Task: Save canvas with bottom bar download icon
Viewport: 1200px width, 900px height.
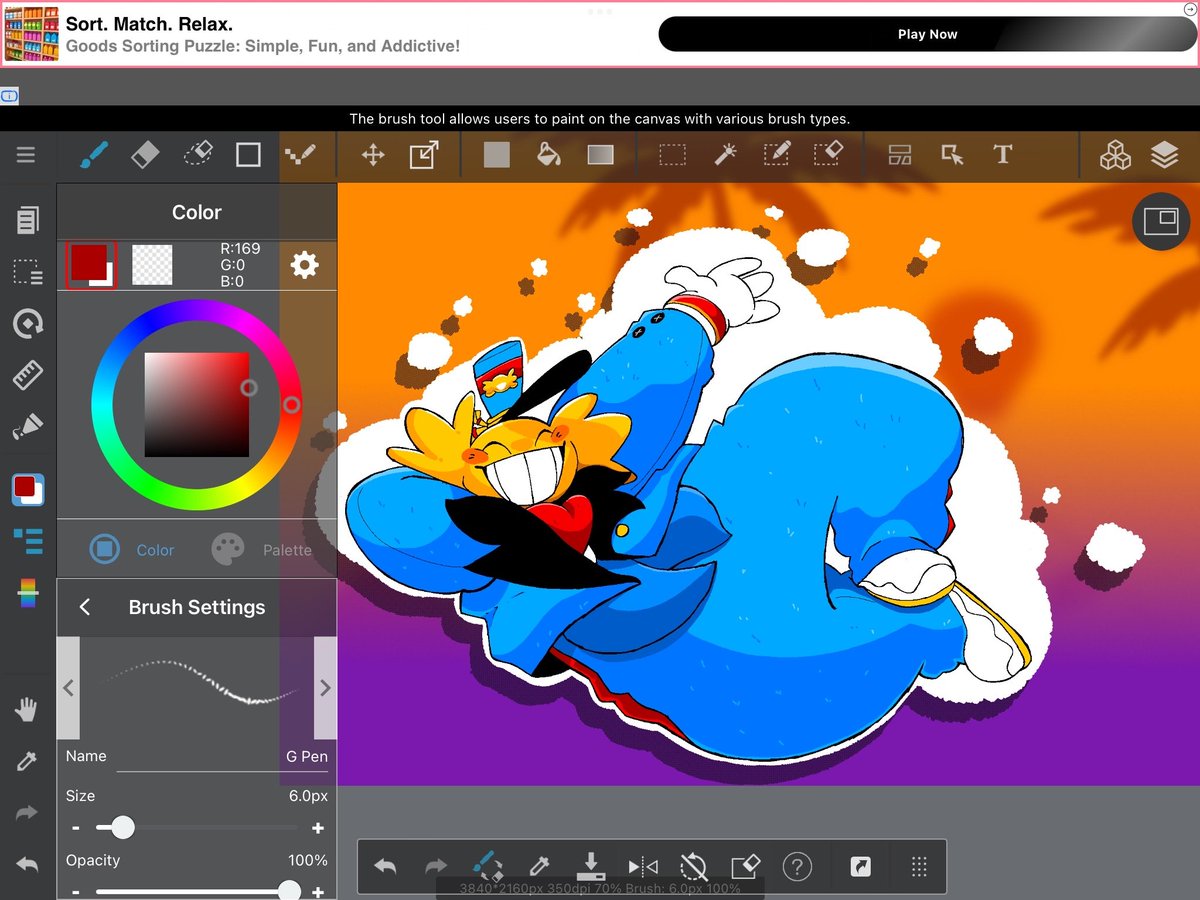Action: [591, 866]
